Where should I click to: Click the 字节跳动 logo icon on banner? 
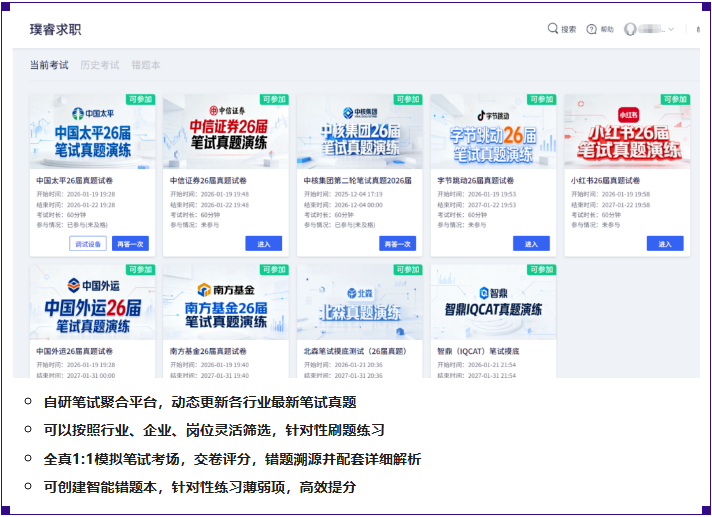481,116
